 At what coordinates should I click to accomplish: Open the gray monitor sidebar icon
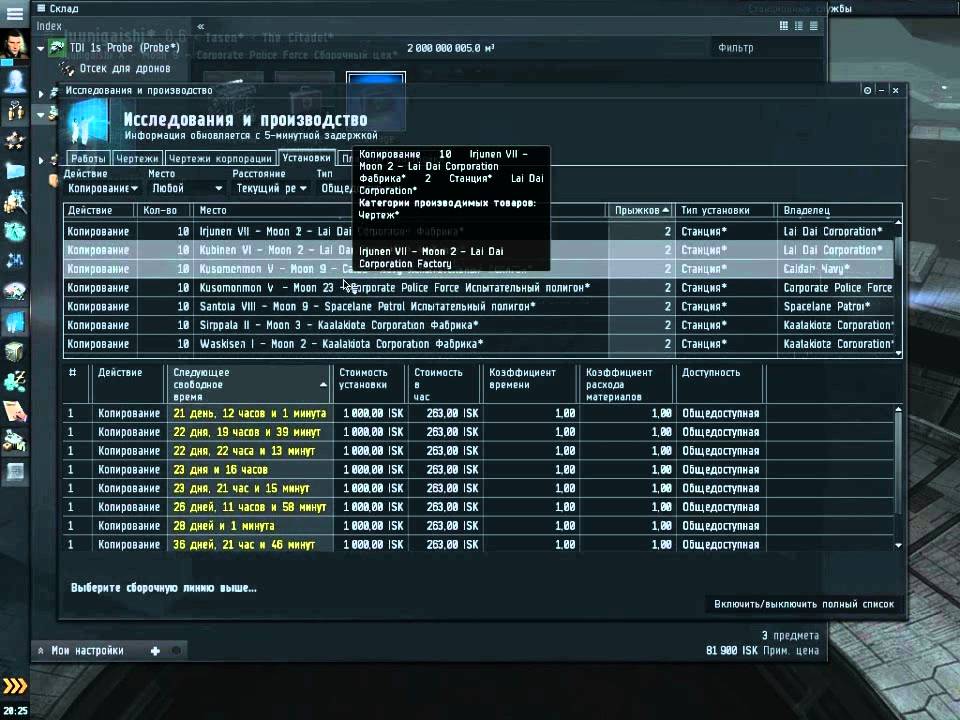[15, 471]
